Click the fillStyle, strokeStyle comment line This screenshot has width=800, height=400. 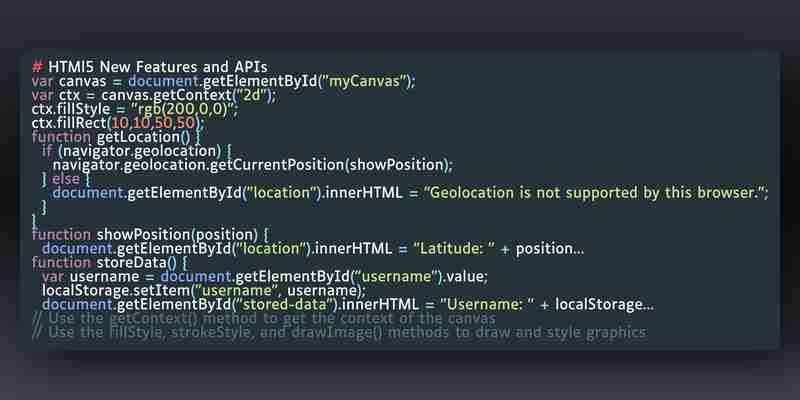[x=339, y=333]
